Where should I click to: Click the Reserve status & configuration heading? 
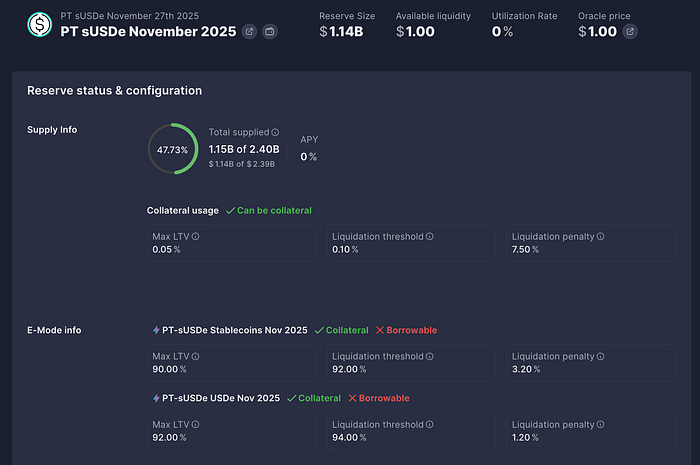[114, 91]
